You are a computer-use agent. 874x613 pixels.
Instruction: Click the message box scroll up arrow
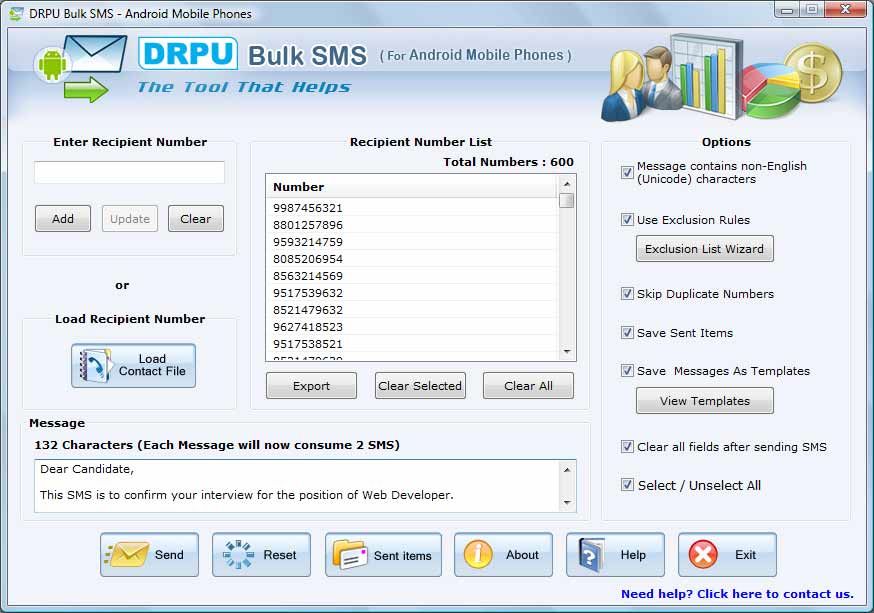coord(567,470)
